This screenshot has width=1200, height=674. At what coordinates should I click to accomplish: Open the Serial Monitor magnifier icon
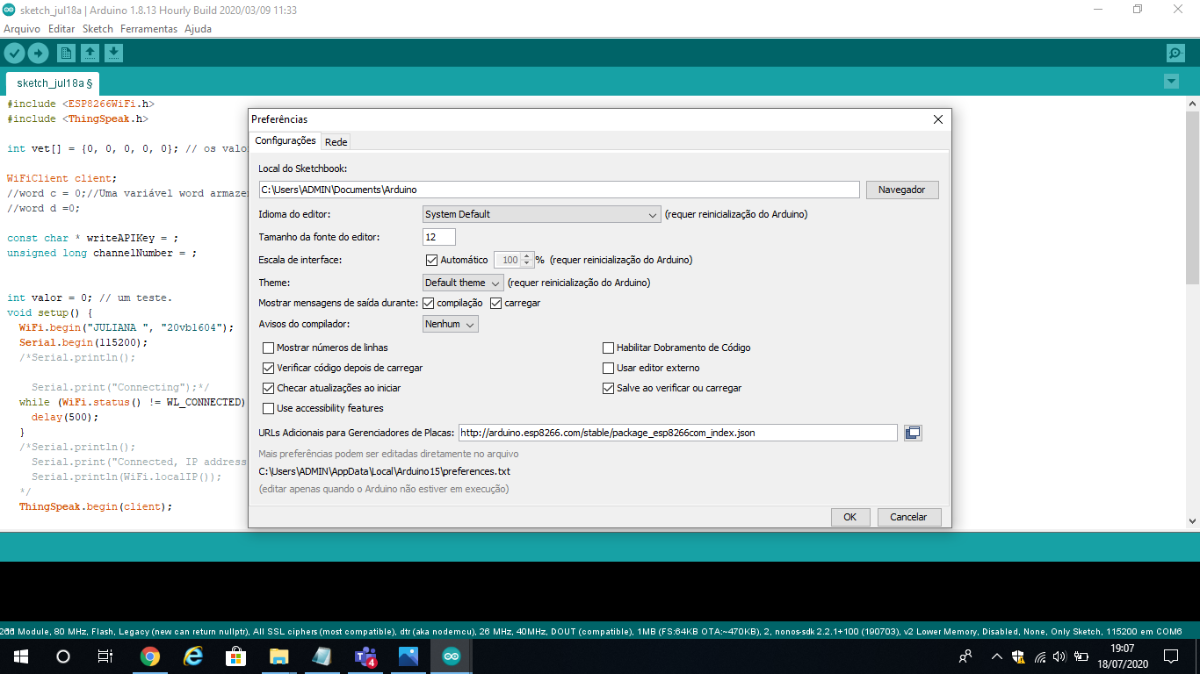click(x=1176, y=53)
